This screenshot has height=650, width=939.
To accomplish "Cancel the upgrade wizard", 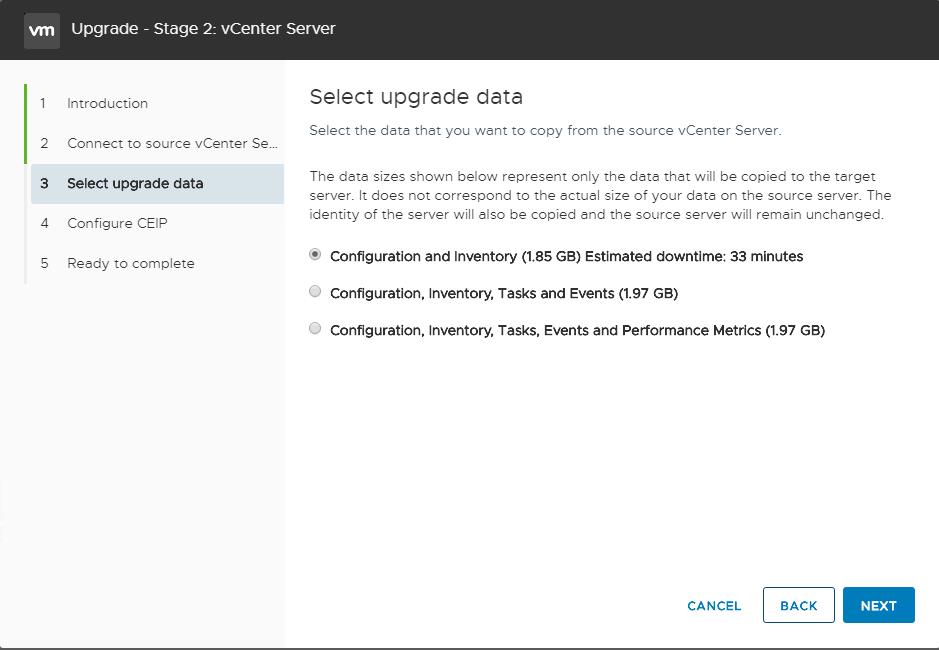I will click(x=714, y=606).
